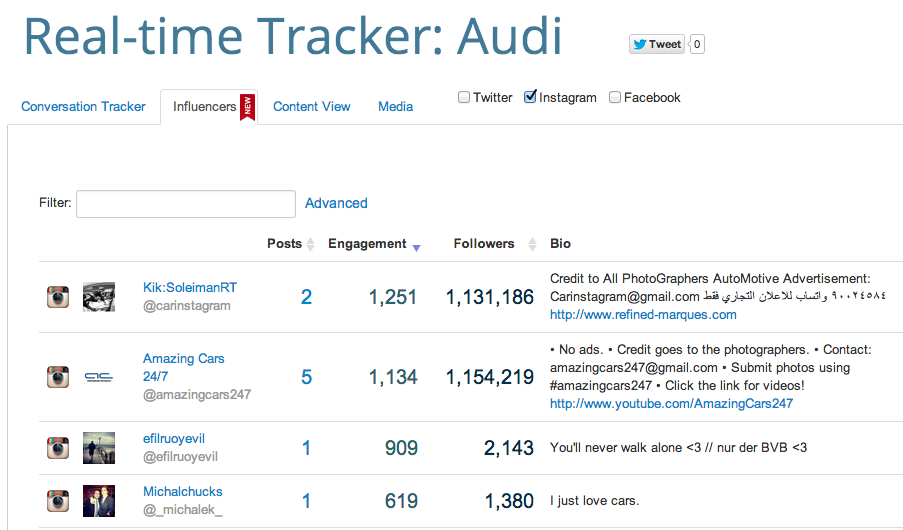Click the @carinstagram handle text
The width and height of the screenshot is (903, 530).
point(187,306)
